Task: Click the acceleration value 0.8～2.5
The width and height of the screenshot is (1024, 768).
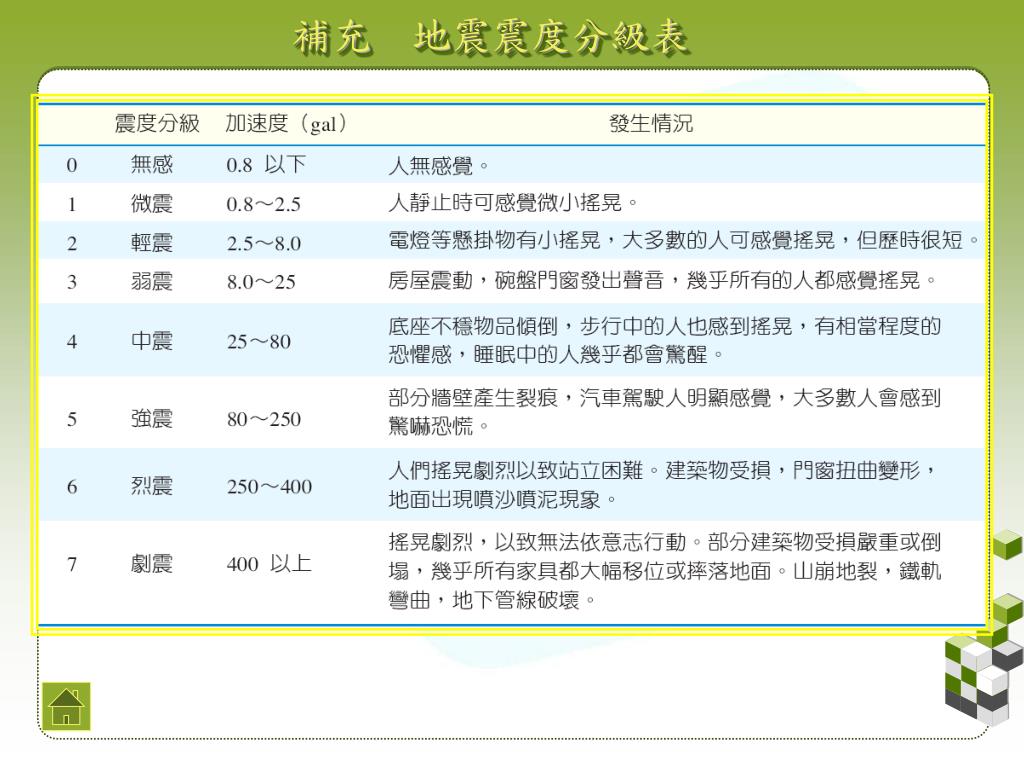Action: tap(263, 204)
